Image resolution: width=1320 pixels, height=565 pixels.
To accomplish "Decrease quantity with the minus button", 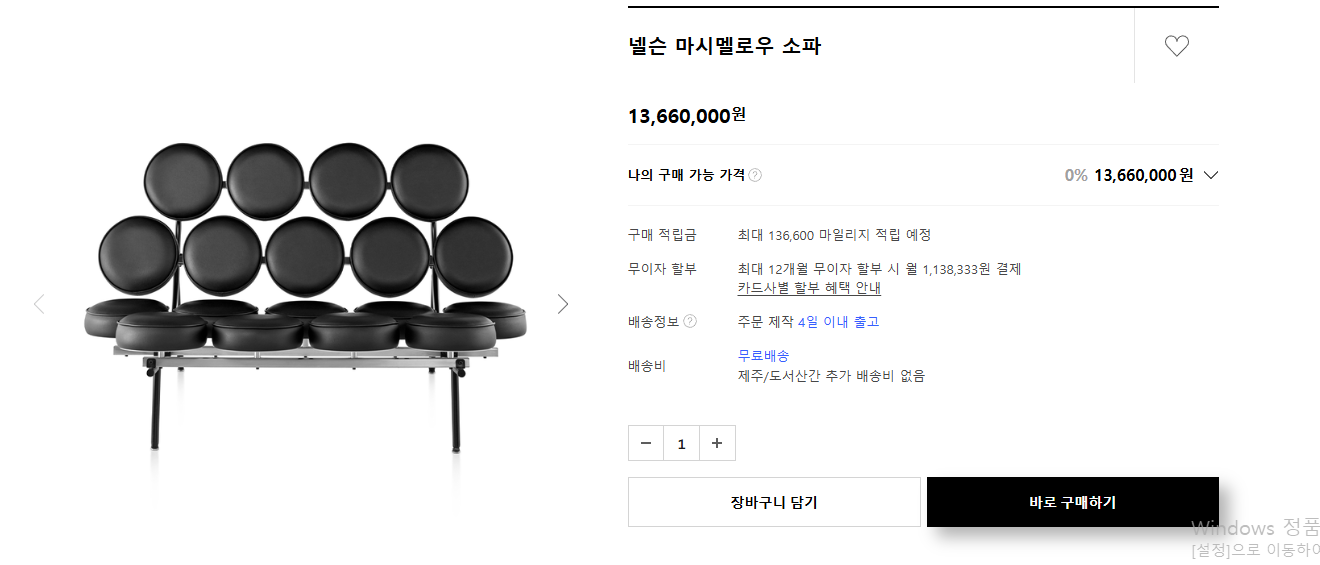I will (x=646, y=443).
